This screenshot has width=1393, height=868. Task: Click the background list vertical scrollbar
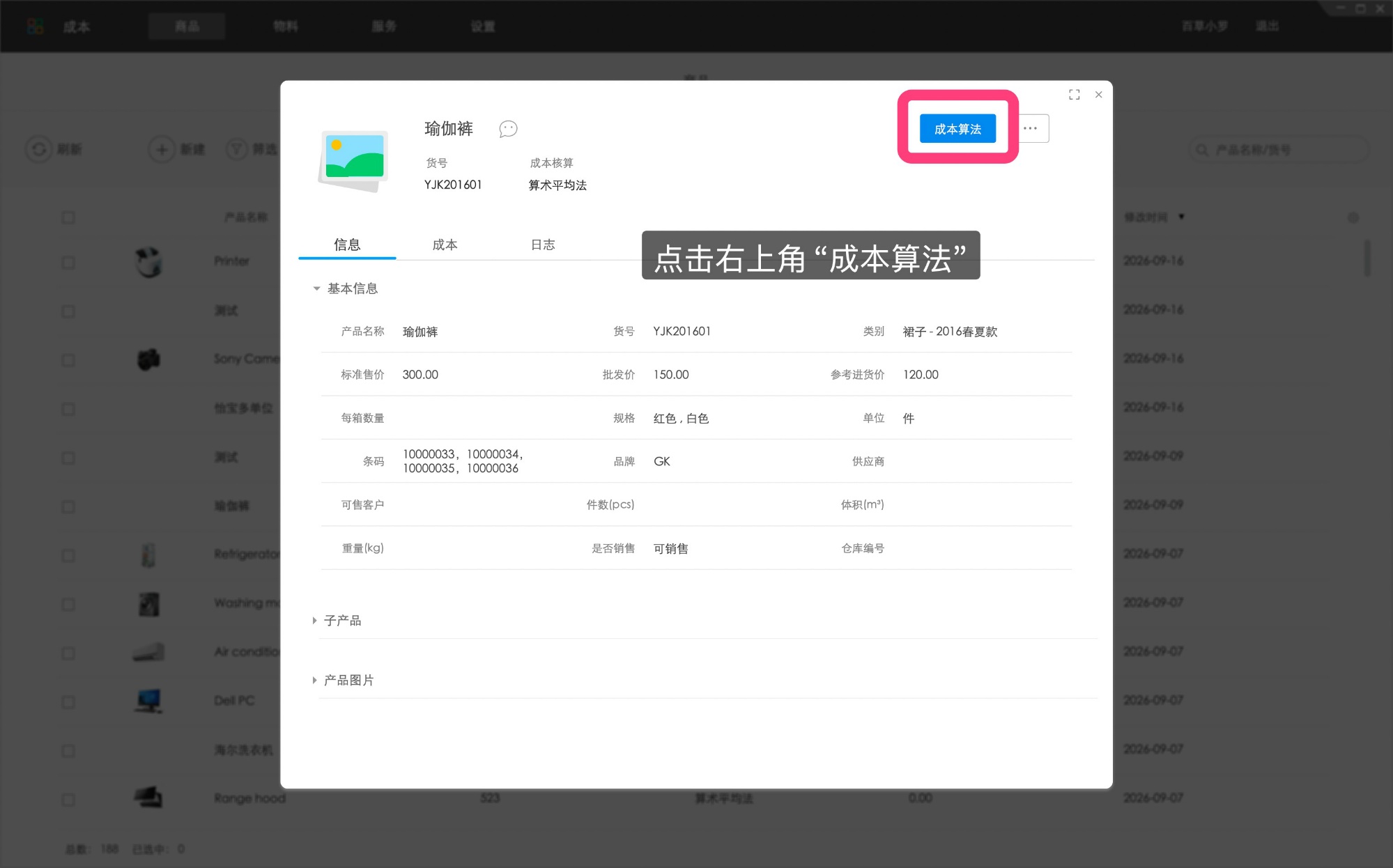point(1367,258)
